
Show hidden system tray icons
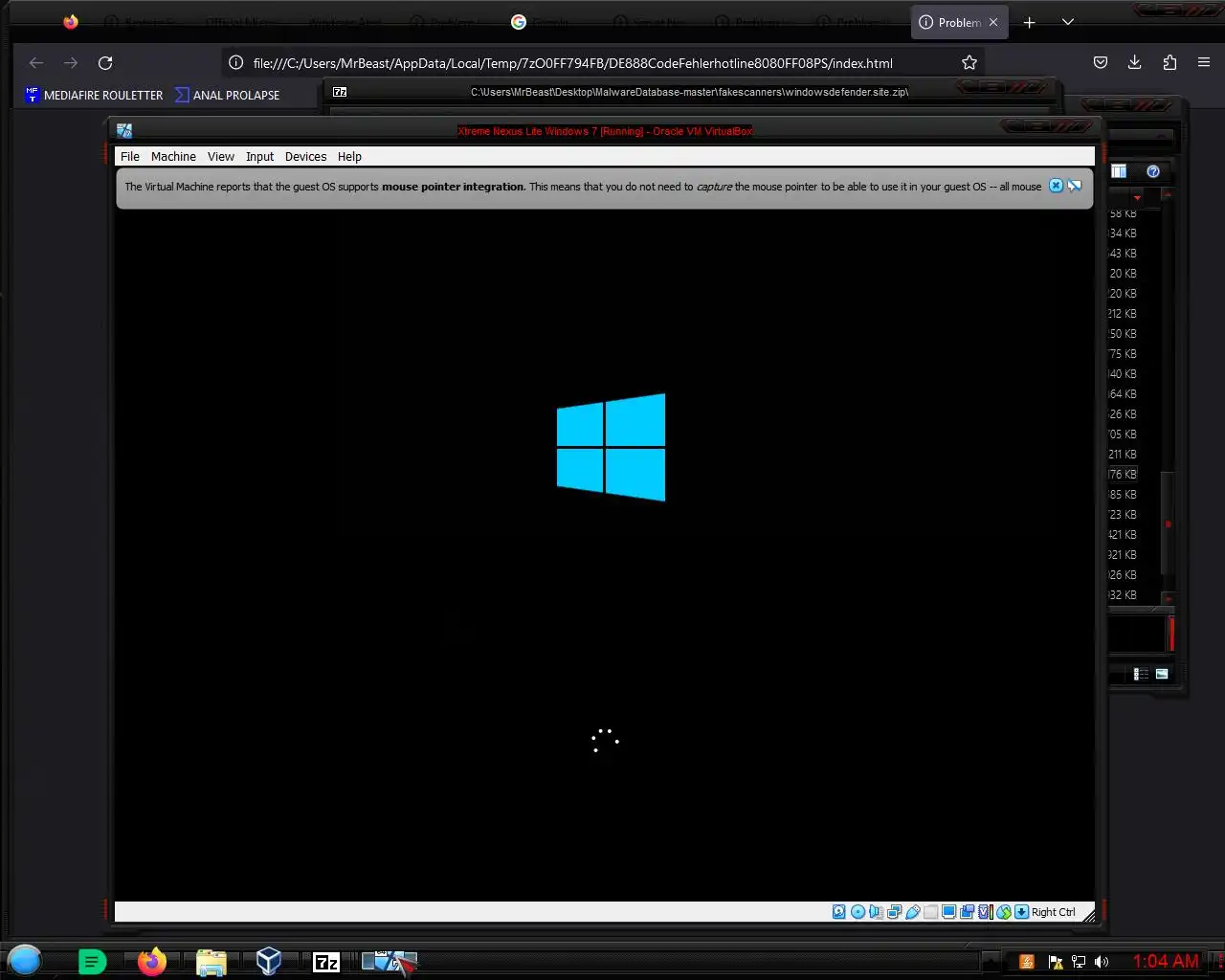[991, 962]
